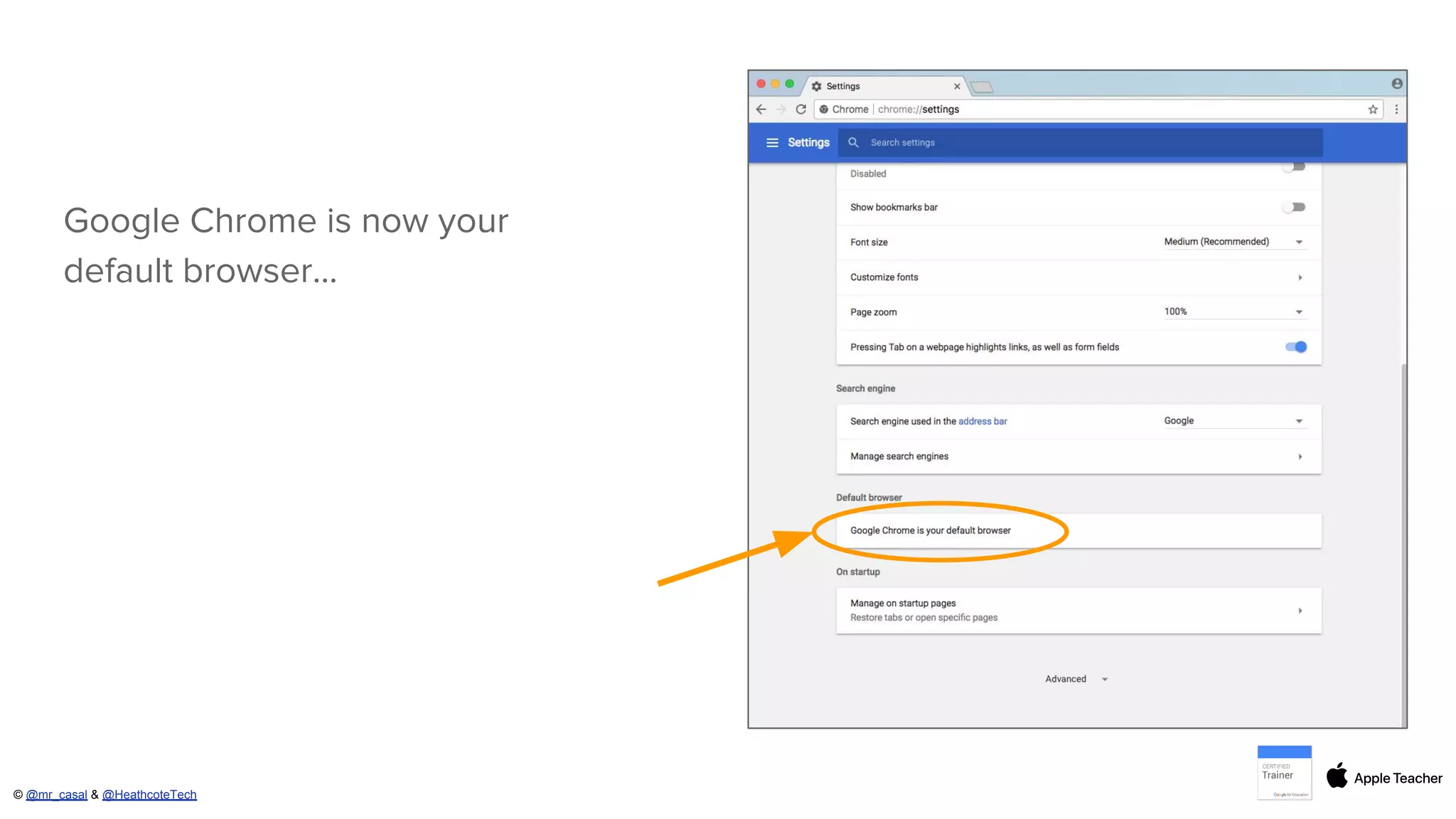The height and width of the screenshot is (819, 1456).
Task: Click the Search settings field
Action: (x=1080, y=143)
